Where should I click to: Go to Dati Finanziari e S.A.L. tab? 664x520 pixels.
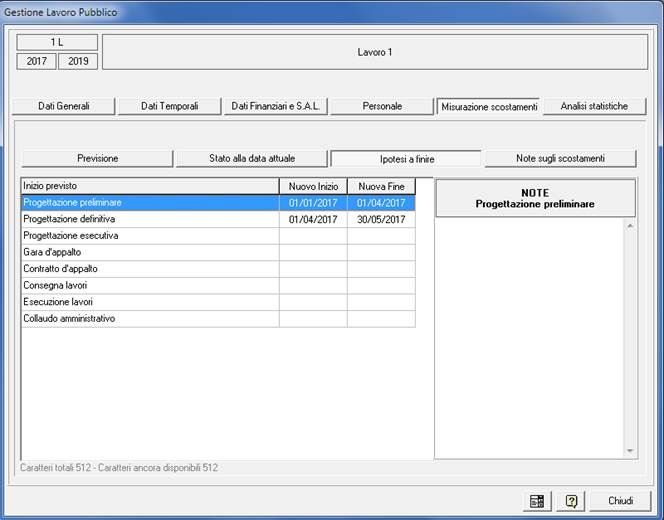click(x=275, y=106)
